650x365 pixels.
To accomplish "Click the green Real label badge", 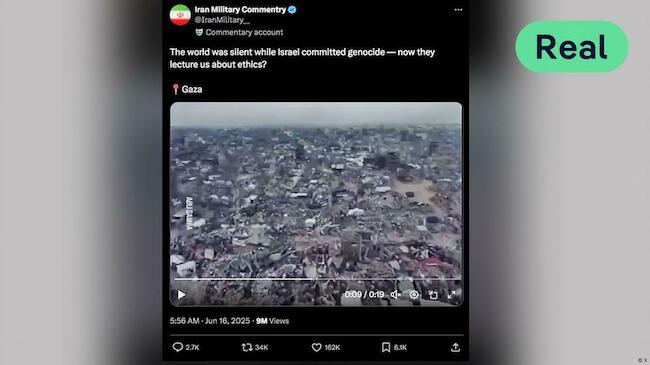I will click(x=572, y=46).
